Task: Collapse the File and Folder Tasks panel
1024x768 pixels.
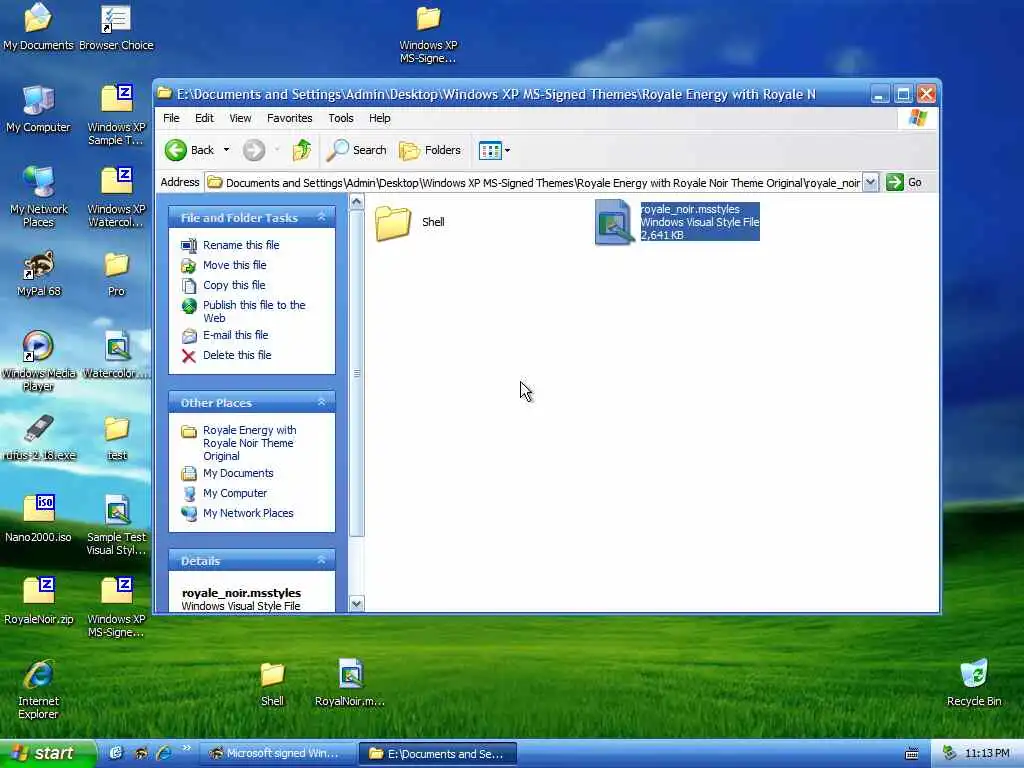Action: [x=321, y=217]
